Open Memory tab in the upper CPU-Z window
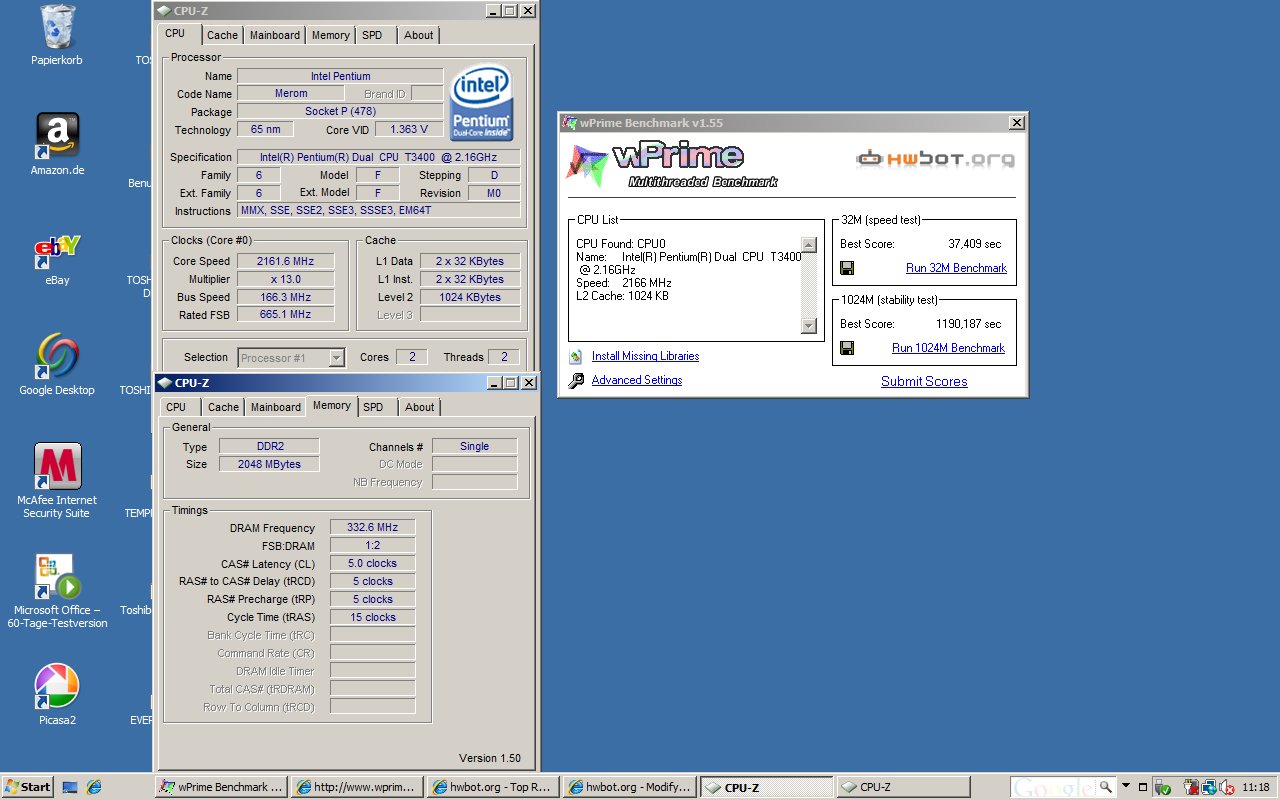Viewport: 1280px width, 800px height. click(x=331, y=35)
